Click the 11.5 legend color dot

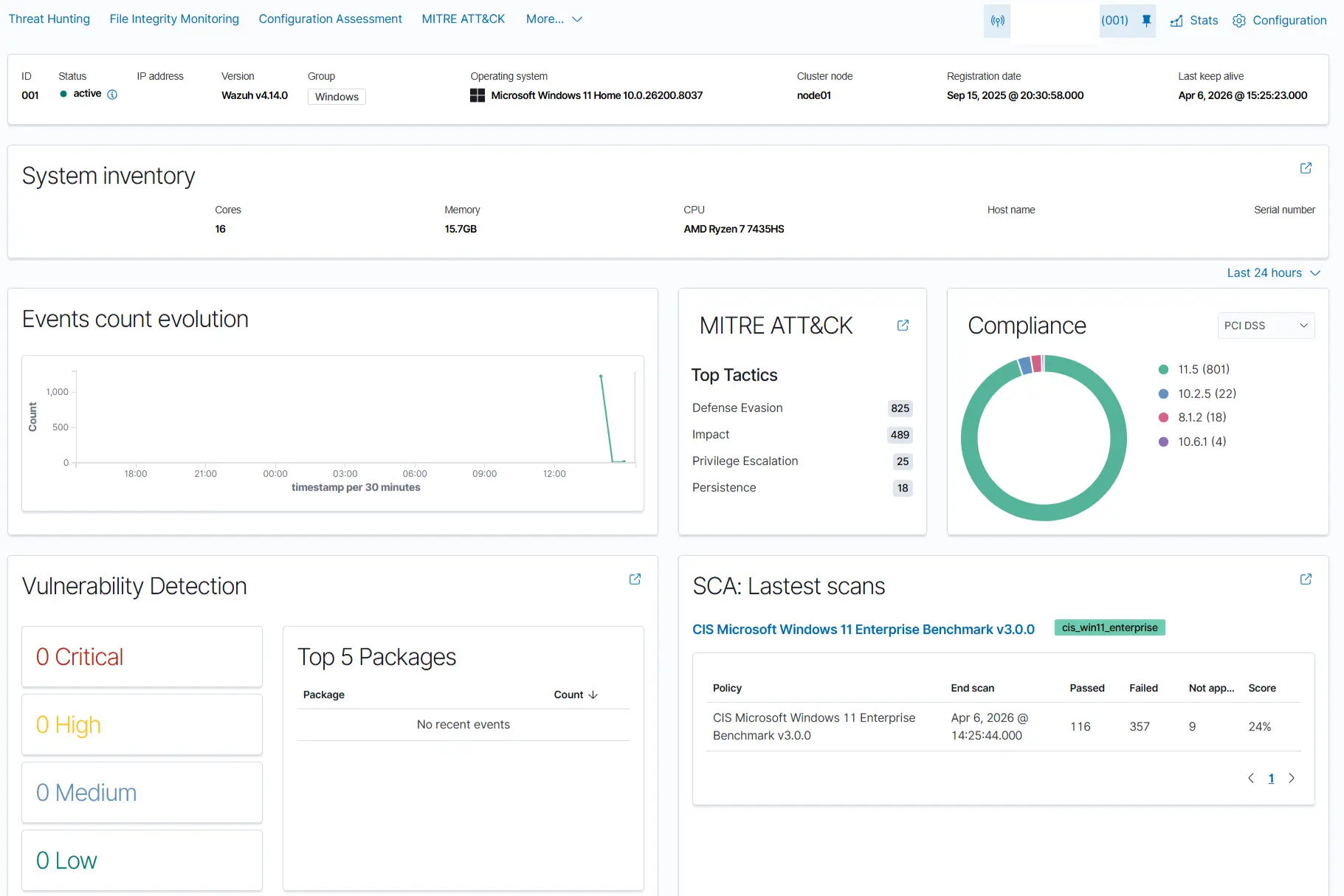tap(1163, 369)
